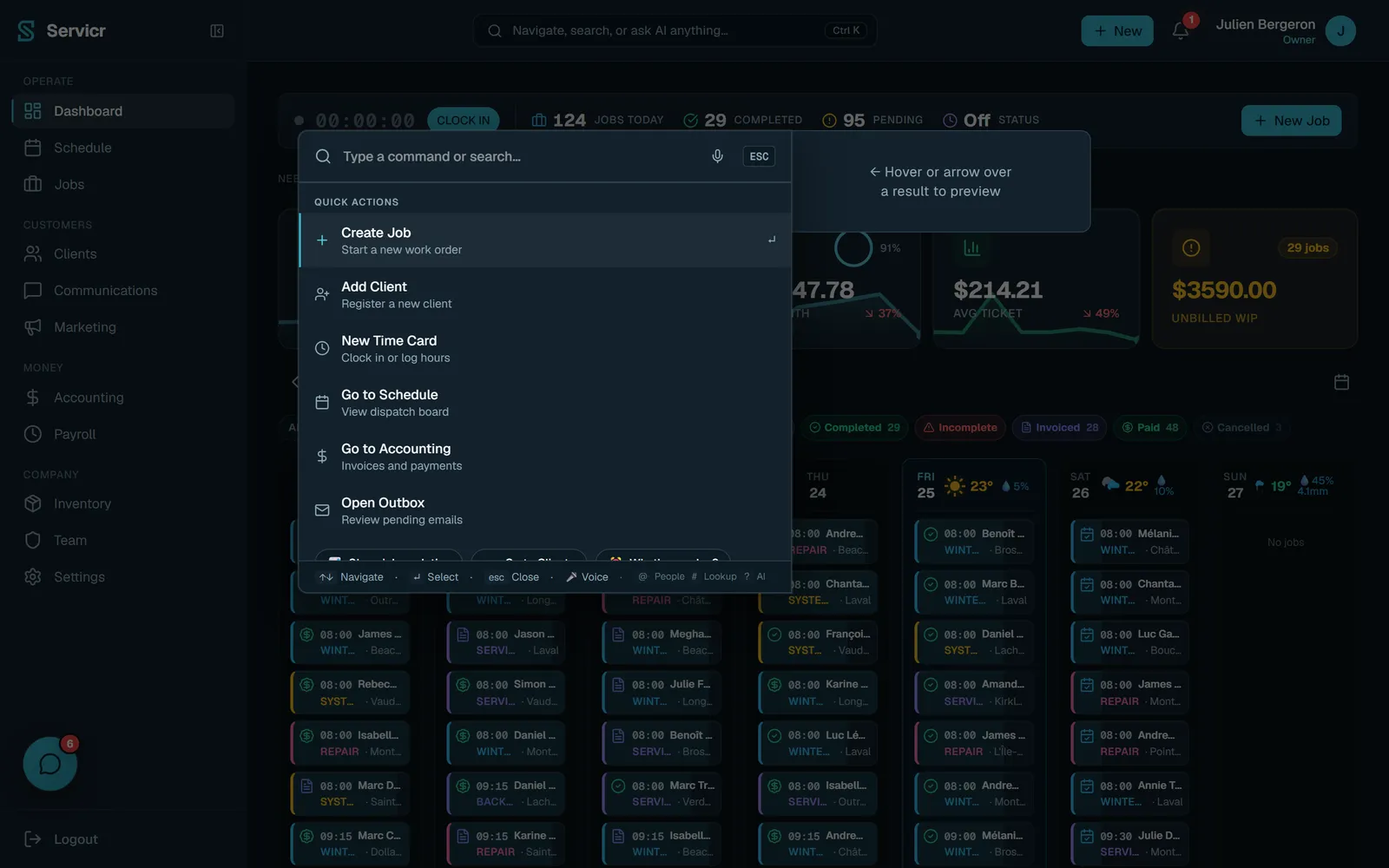Click the command search input field

pos(521,156)
